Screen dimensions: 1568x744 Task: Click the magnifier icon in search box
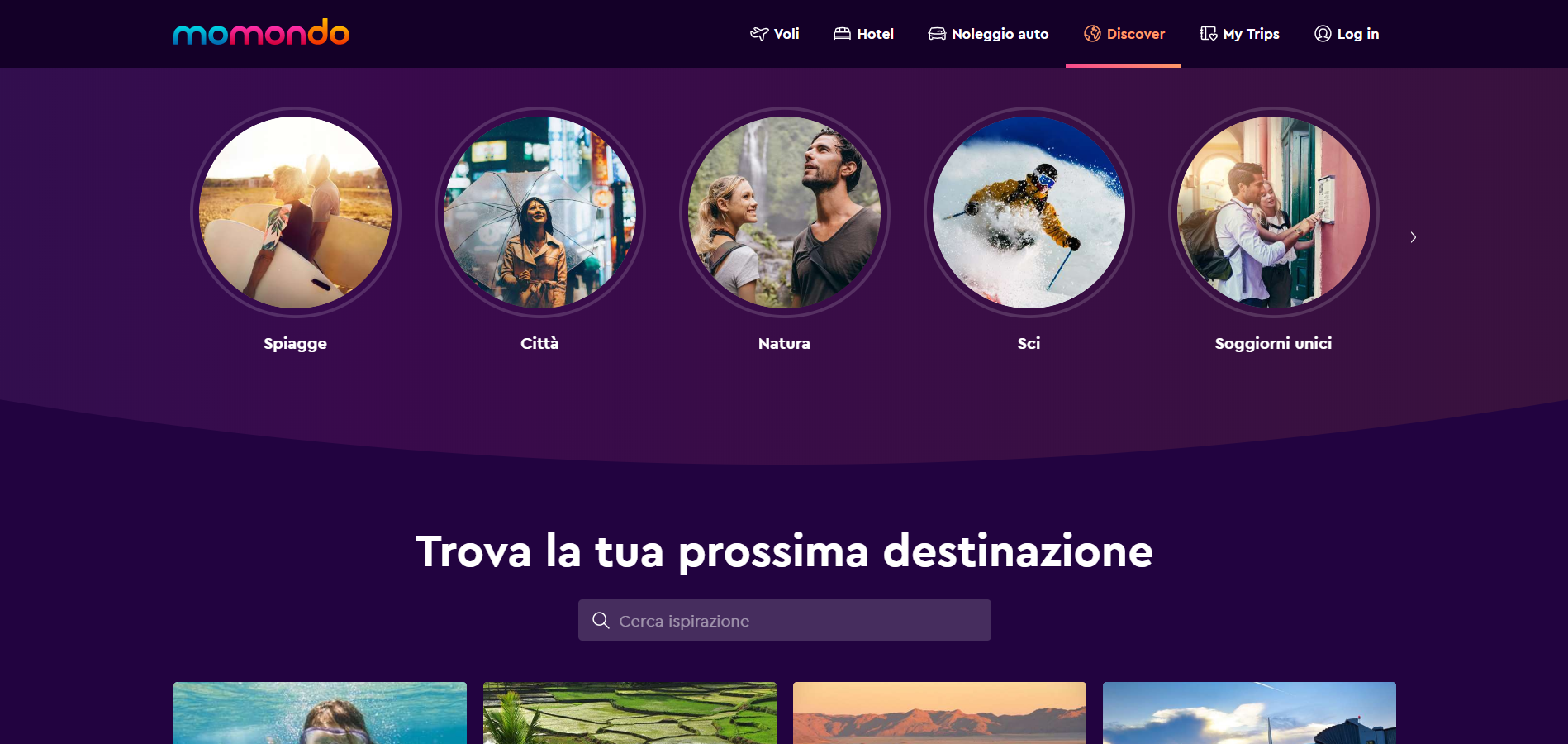pyautogui.click(x=601, y=620)
